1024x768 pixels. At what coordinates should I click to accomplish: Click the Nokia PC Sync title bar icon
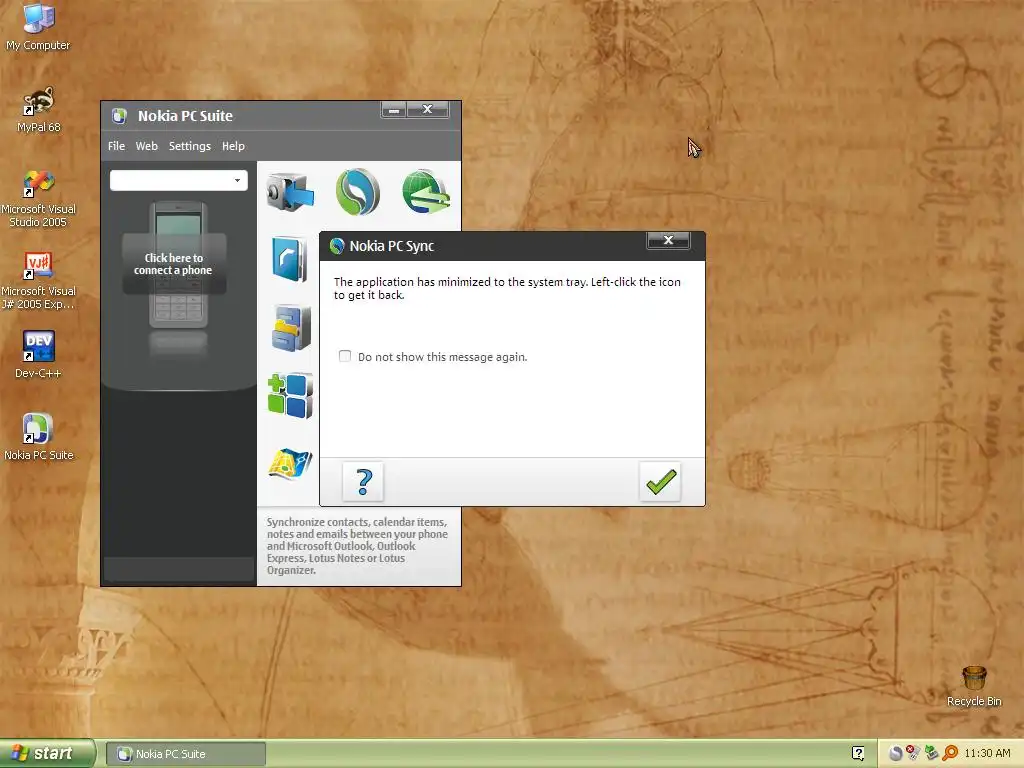tap(337, 246)
